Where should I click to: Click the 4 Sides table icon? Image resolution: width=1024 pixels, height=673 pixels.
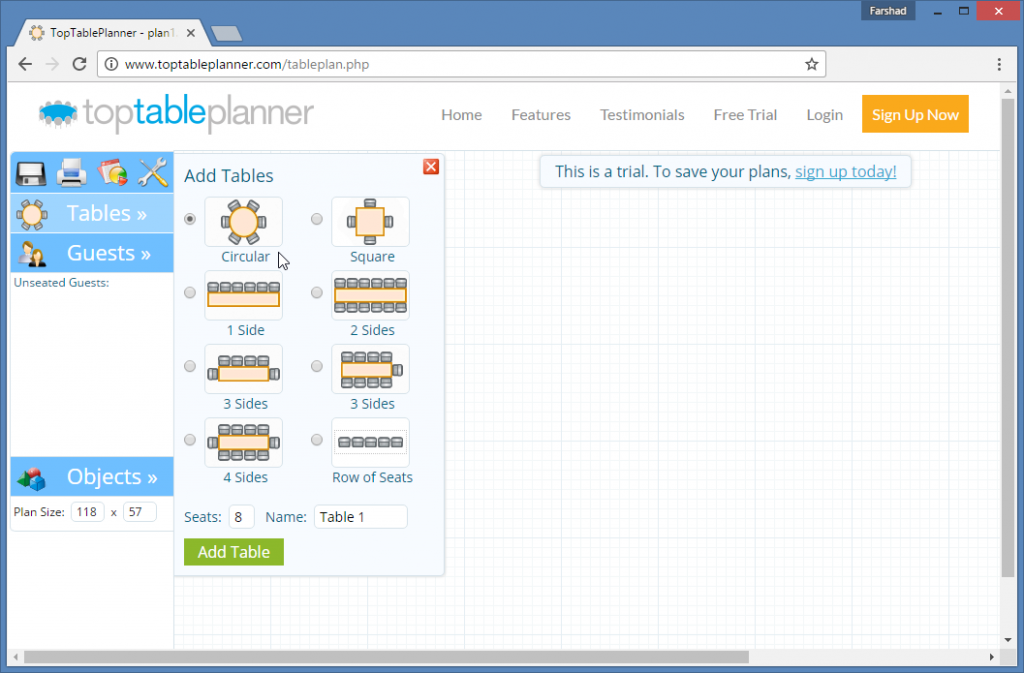[244, 442]
